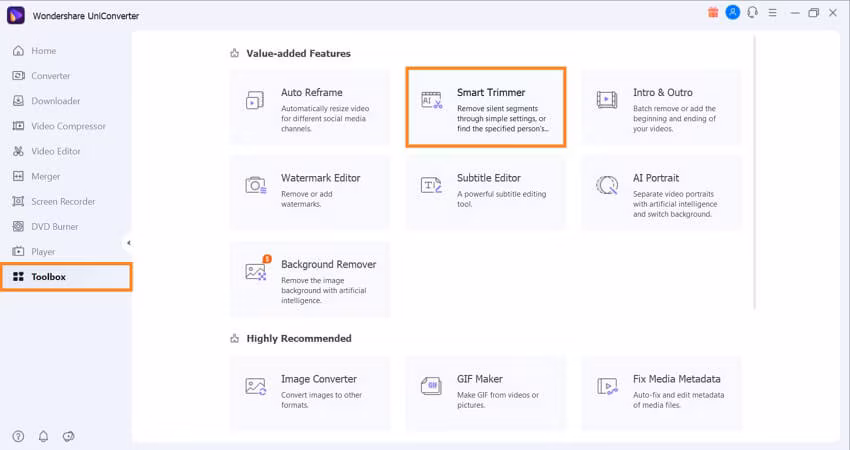The image size is (850, 450).
Task: Click the "Value-added Features" heading text
Action: point(298,53)
